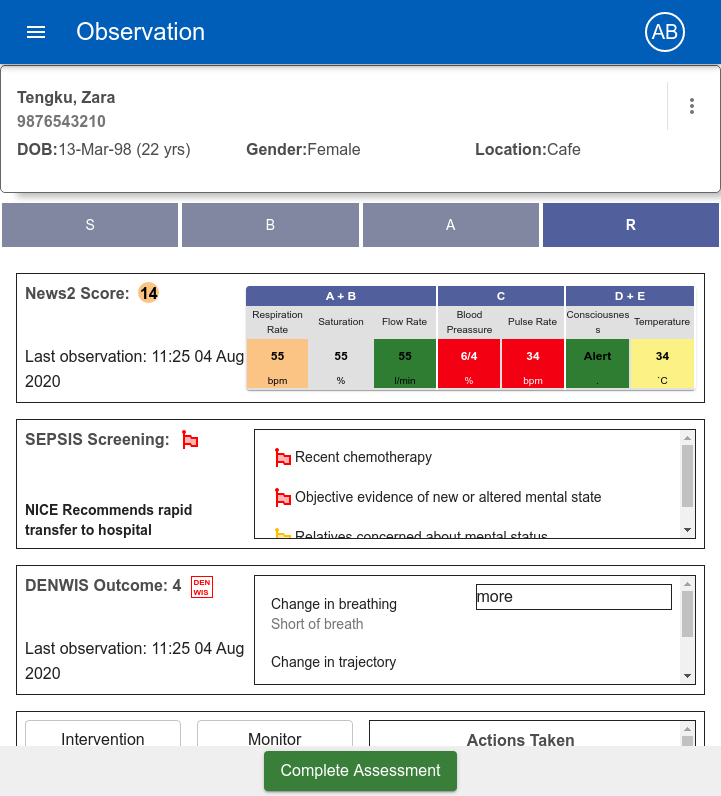
Task: Select the Blood Pressure 6/4 cell
Action: click(469, 363)
